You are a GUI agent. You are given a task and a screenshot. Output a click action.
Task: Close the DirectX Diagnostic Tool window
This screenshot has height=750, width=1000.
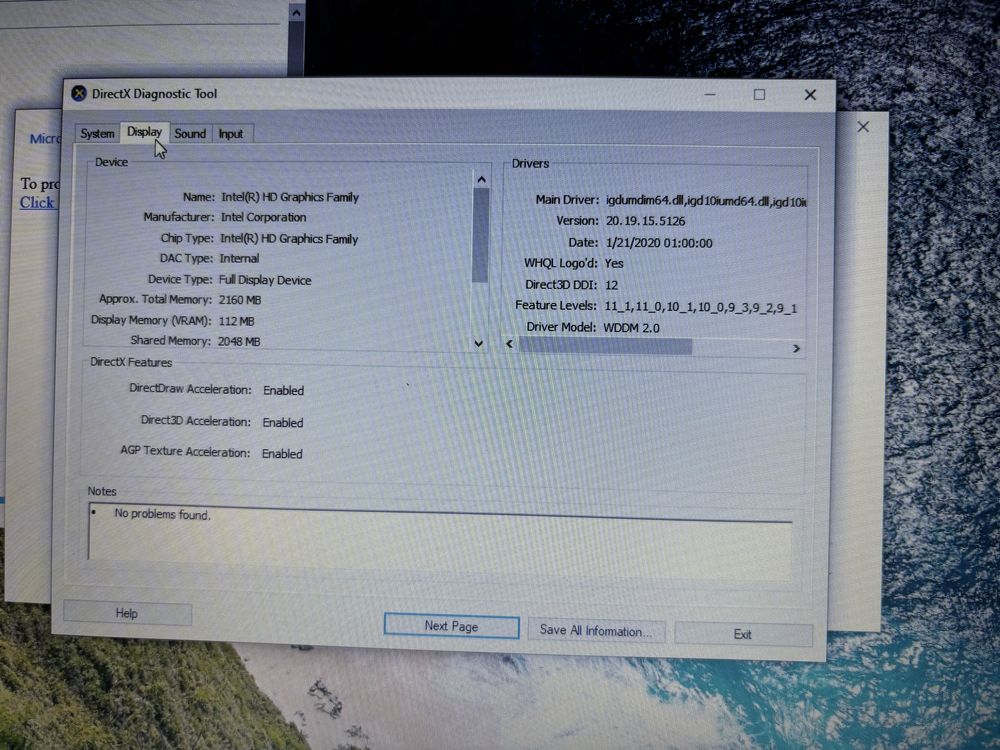(810, 95)
